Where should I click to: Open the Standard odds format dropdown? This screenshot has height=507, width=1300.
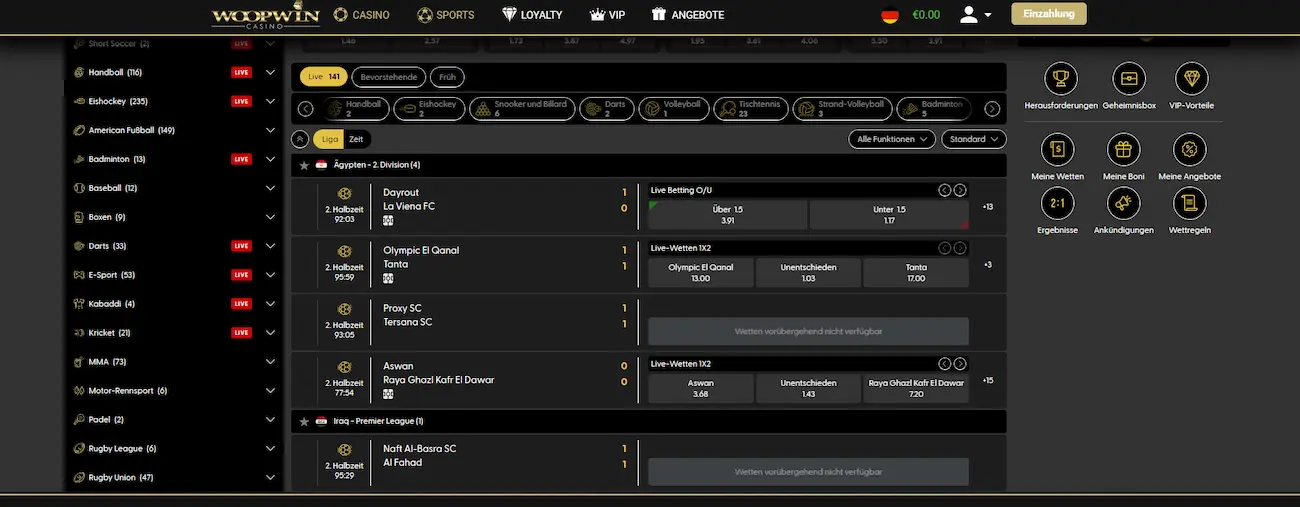coord(973,139)
